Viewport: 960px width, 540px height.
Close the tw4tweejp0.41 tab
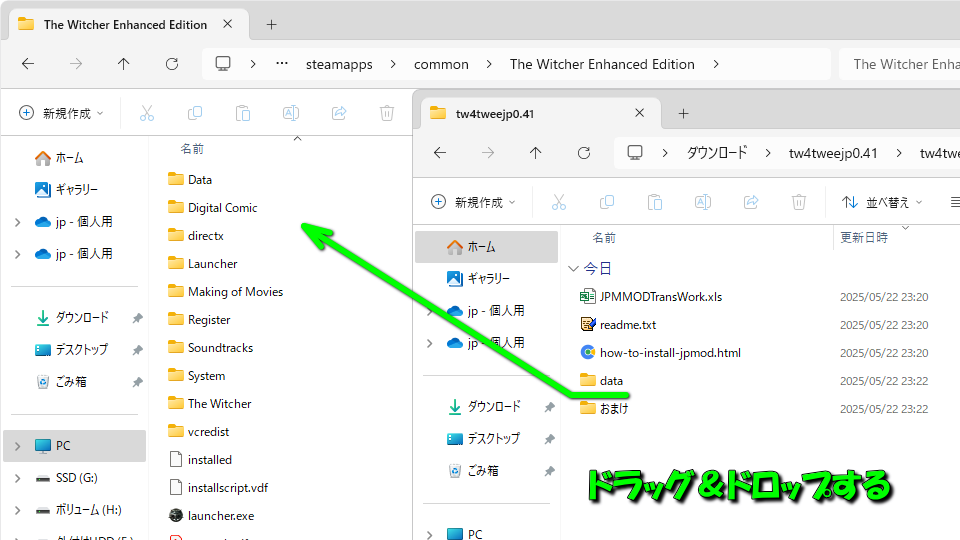coord(639,113)
